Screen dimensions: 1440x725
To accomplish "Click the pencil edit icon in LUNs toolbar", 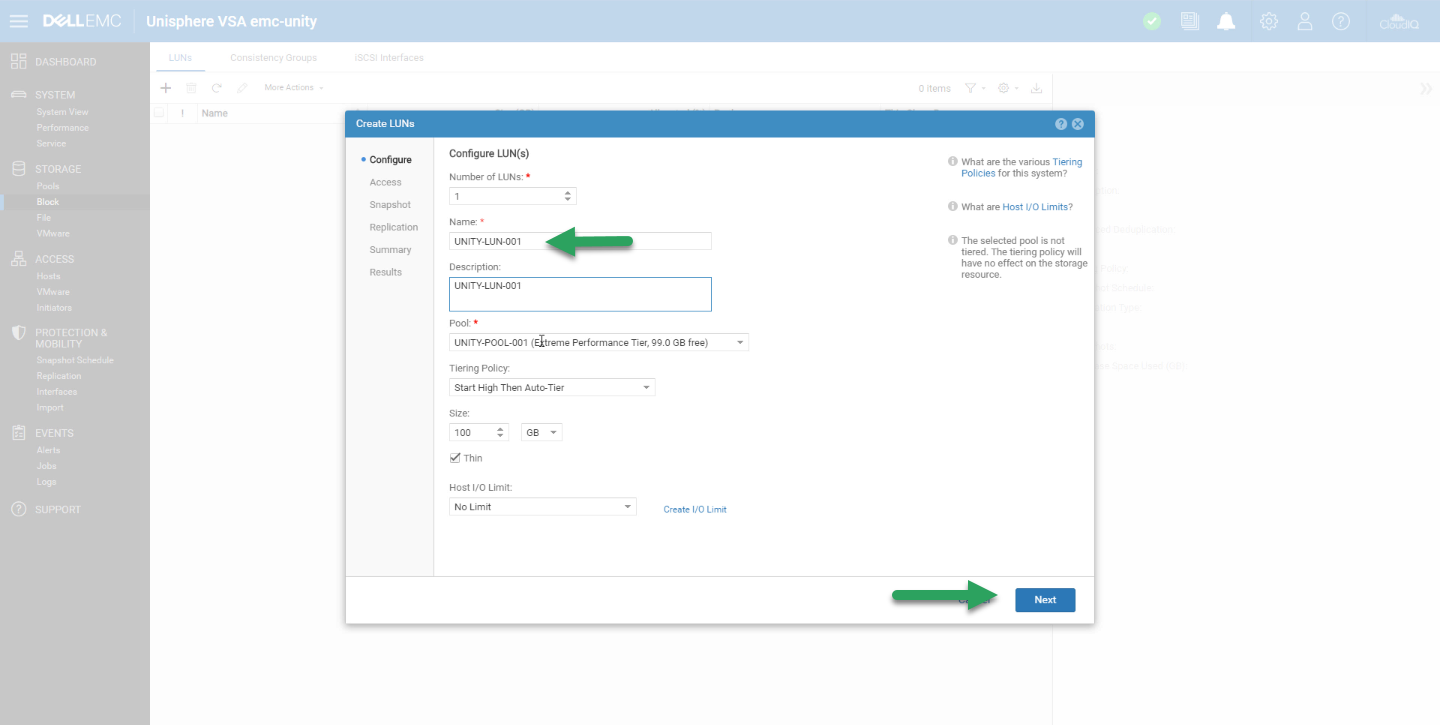I will point(242,88).
